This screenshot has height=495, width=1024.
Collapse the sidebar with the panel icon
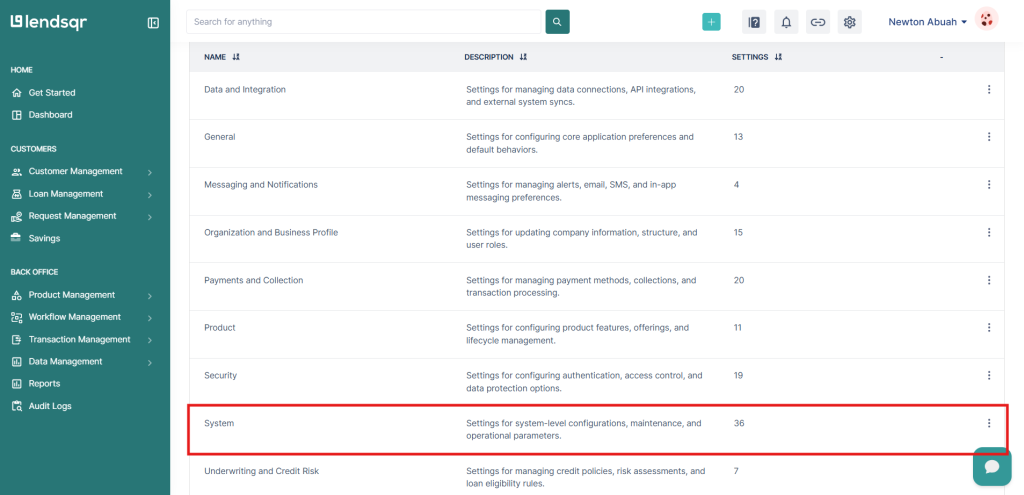pyautogui.click(x=153, y=22)
